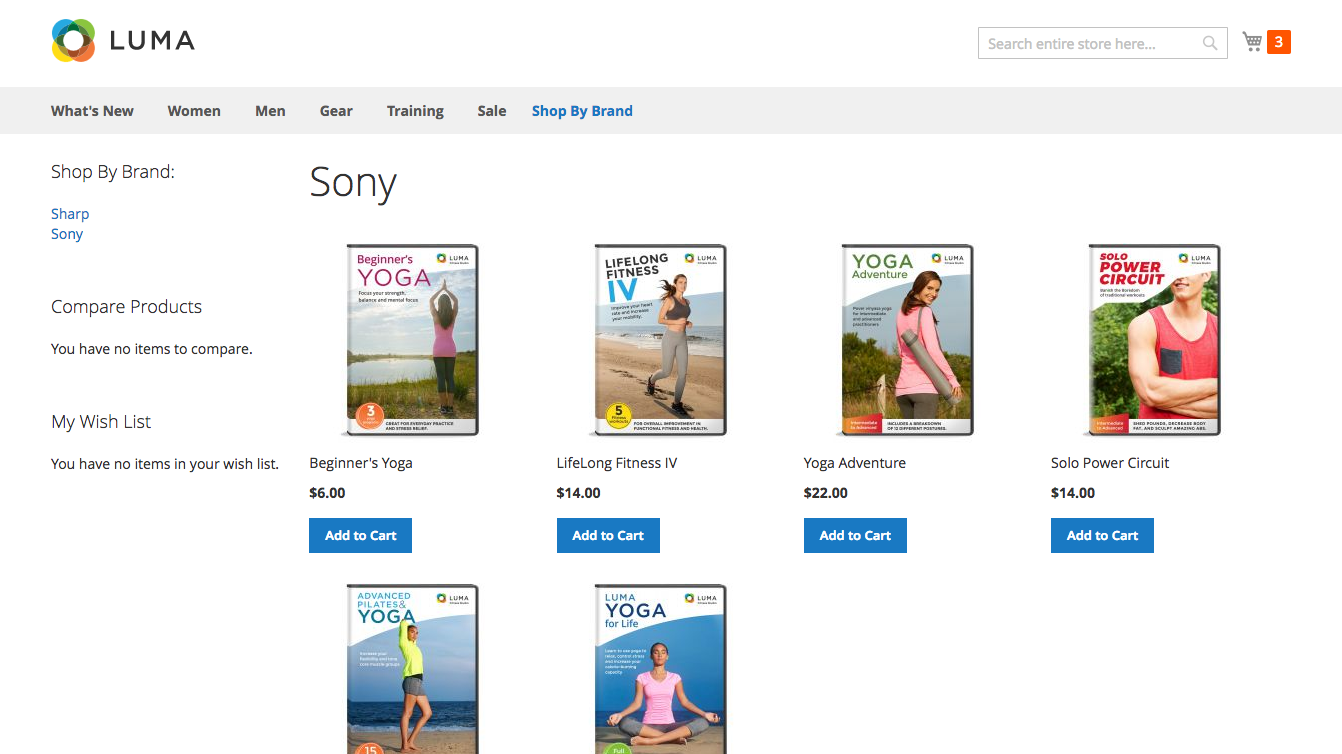Open the What's New menu

click(92, 111)
